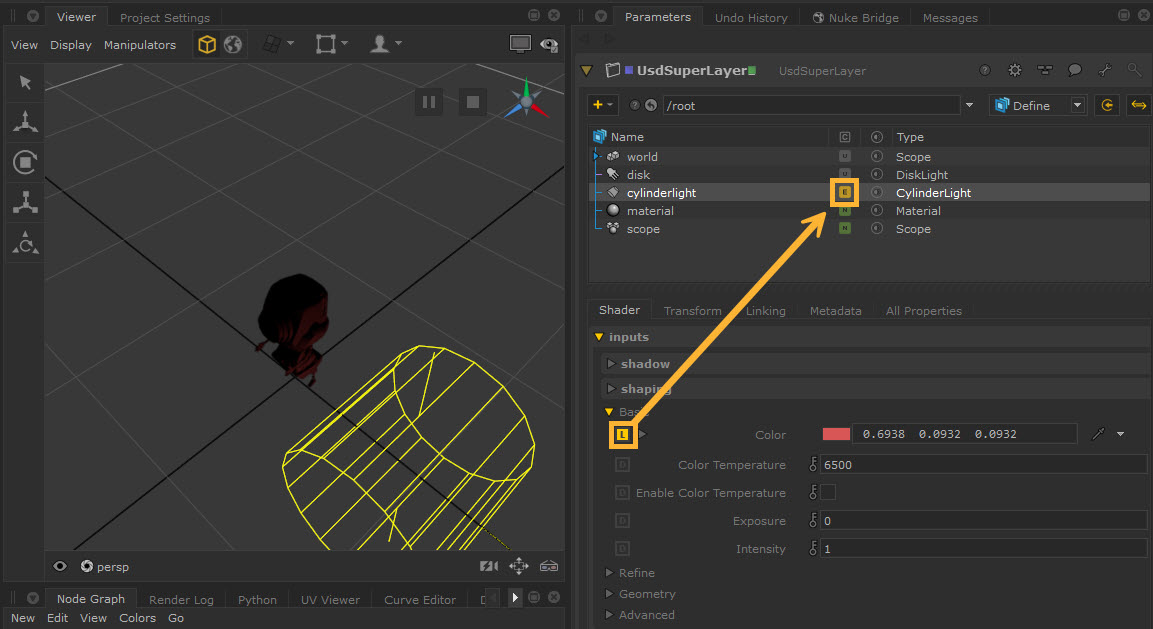1153x629 pixels.
Task: Click the pause render button
Action: (x=429, y=102)
